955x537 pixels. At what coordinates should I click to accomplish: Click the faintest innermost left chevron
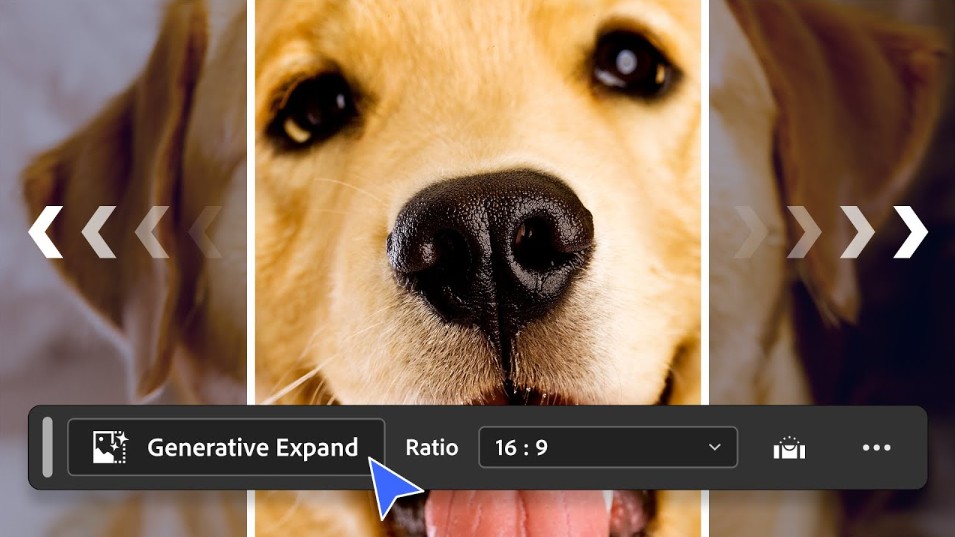[x=205, y=232]
